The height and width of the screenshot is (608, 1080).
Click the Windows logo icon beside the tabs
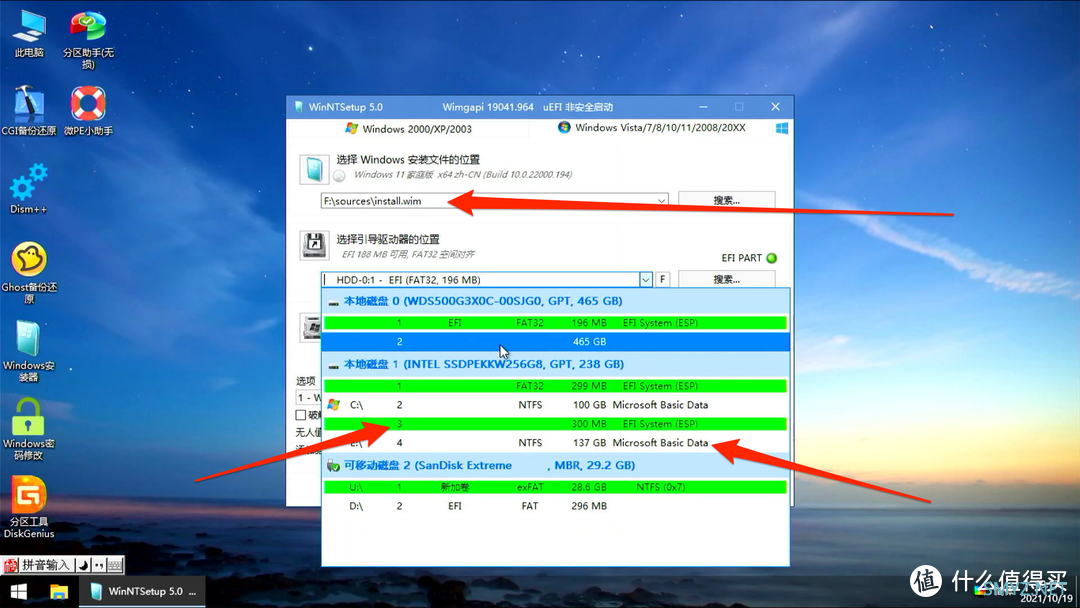click(782, 128)
